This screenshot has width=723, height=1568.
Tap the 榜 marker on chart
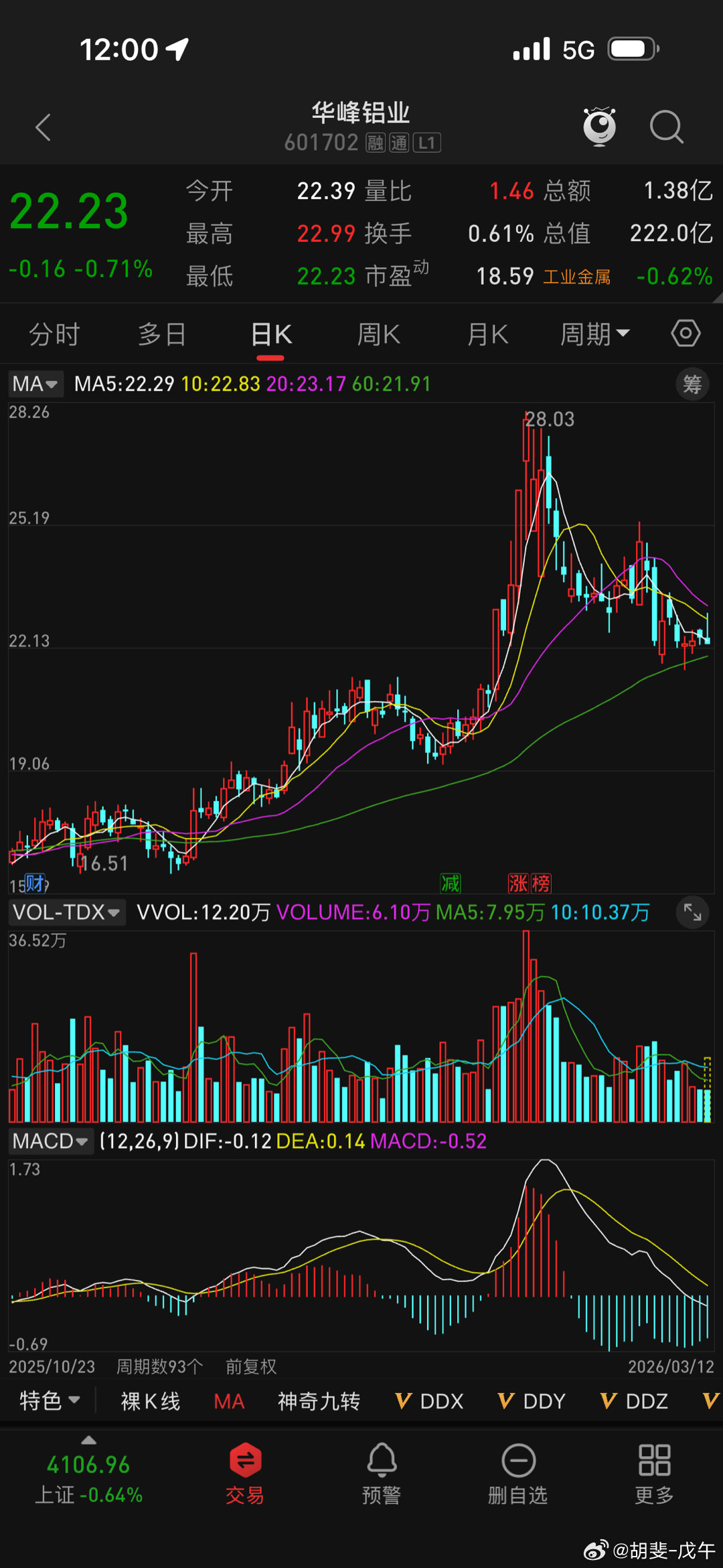click(x=541, y=883)
